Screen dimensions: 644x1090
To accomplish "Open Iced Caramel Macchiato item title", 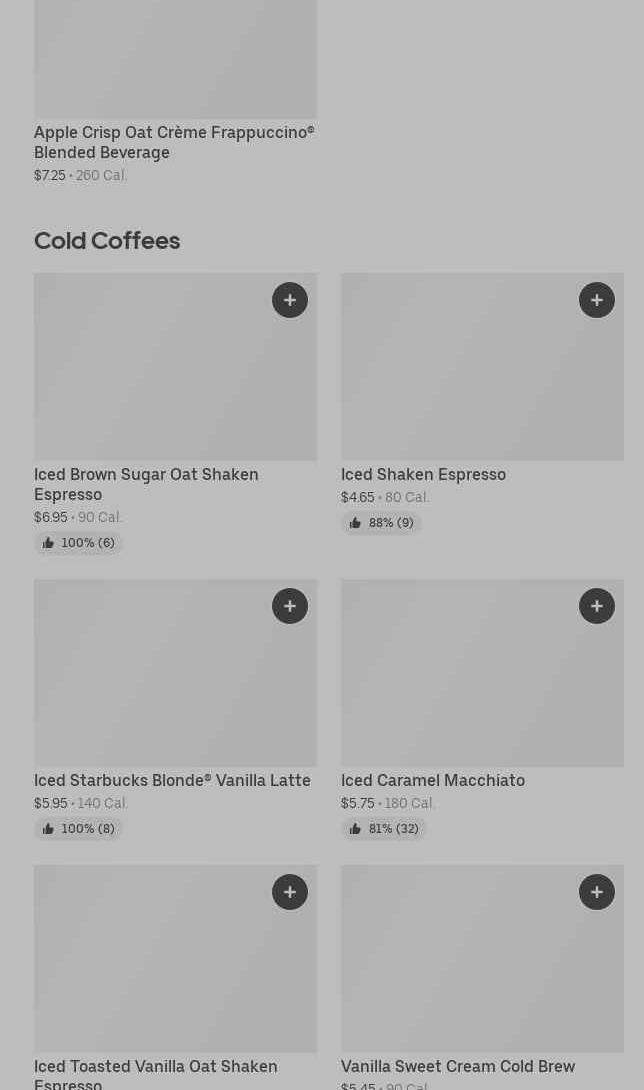I will pyautogui.click(x=432, y=781).
